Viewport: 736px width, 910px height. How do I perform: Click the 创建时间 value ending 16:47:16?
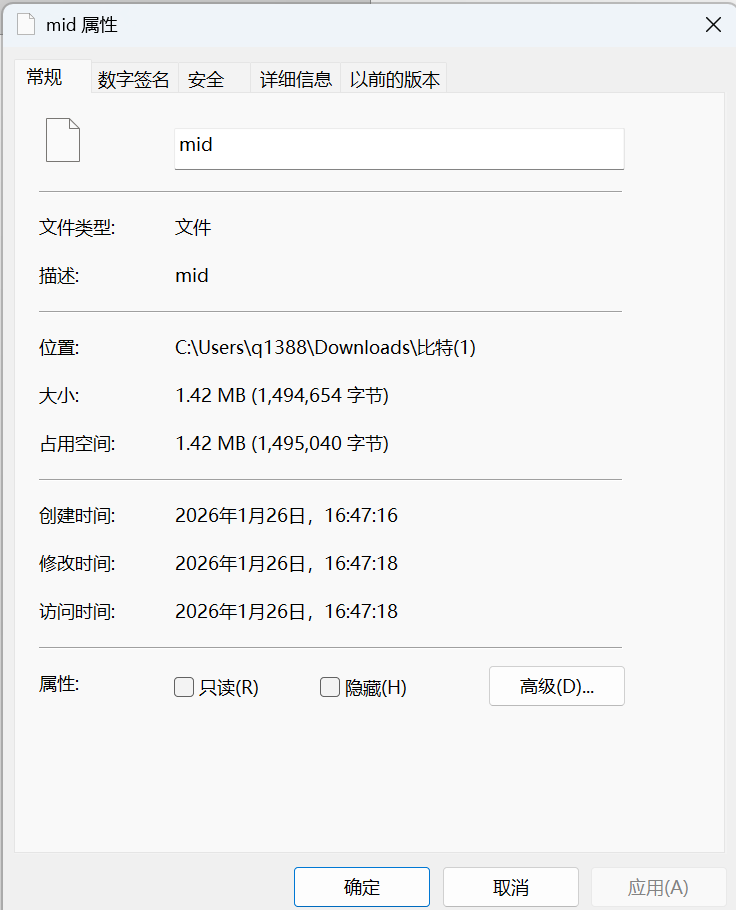[x=286, y=516]
